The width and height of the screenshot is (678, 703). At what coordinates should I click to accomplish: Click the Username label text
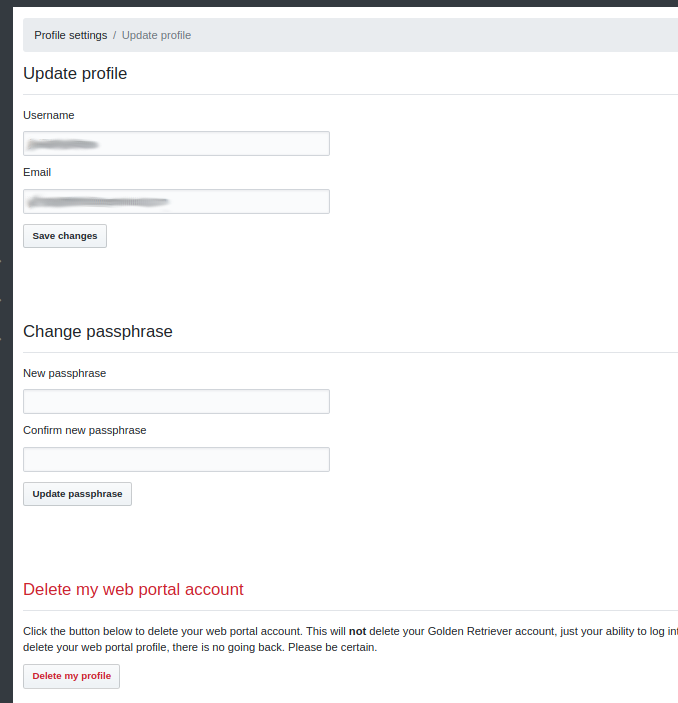(49, 115)
